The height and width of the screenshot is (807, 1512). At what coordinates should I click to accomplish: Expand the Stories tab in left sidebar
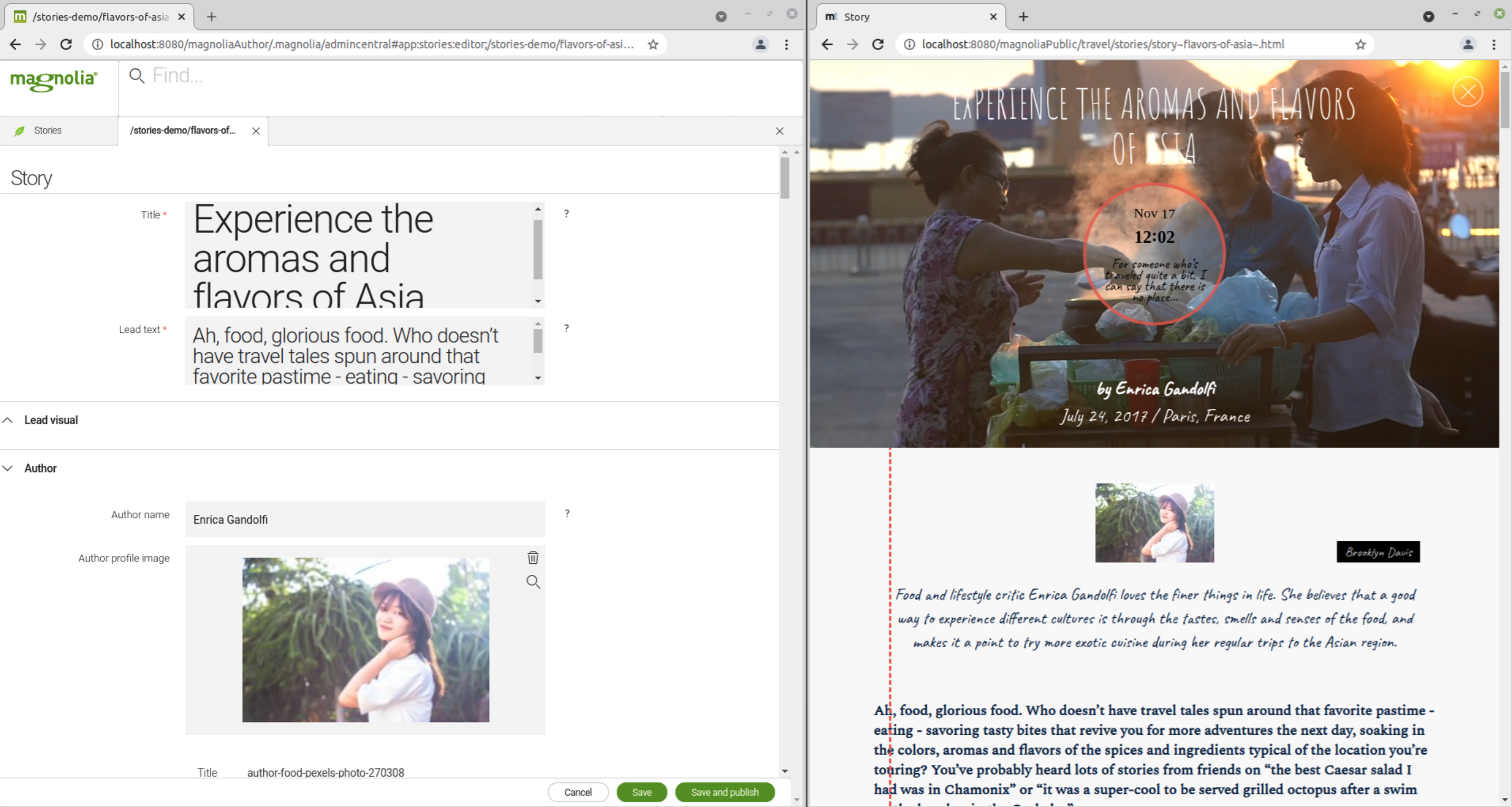47,130
